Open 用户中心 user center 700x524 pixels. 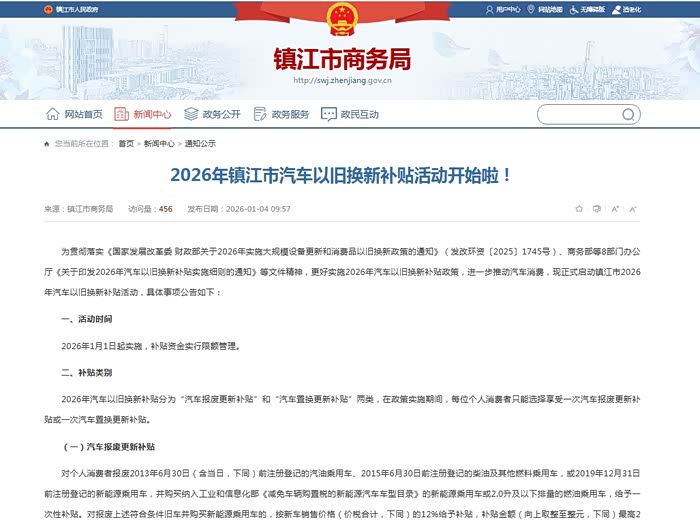pyautogui.click(x=503, y=9)
